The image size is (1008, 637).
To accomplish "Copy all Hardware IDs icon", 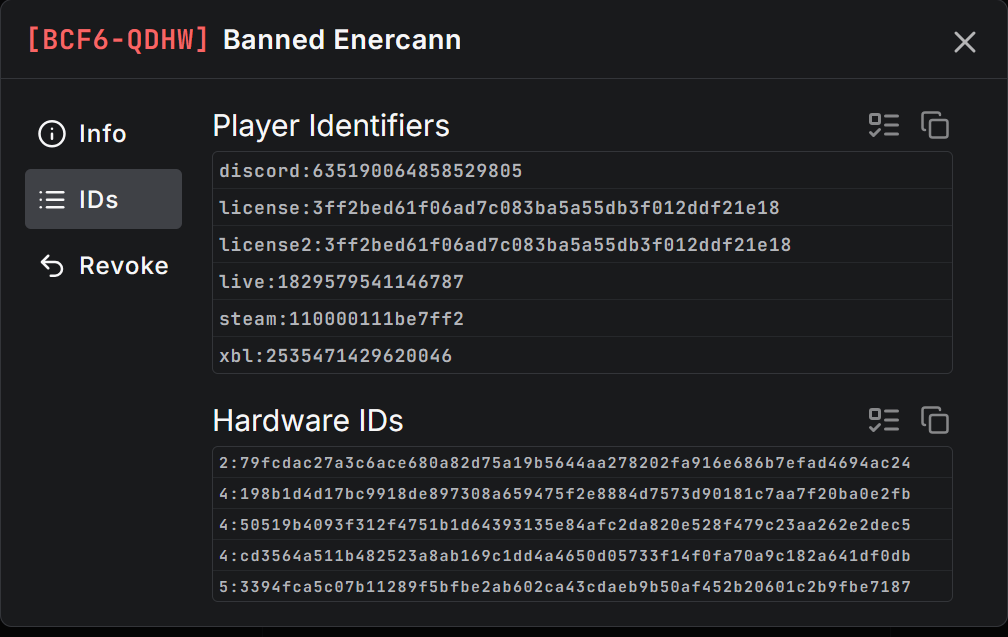I will click(x=934, y=420).
